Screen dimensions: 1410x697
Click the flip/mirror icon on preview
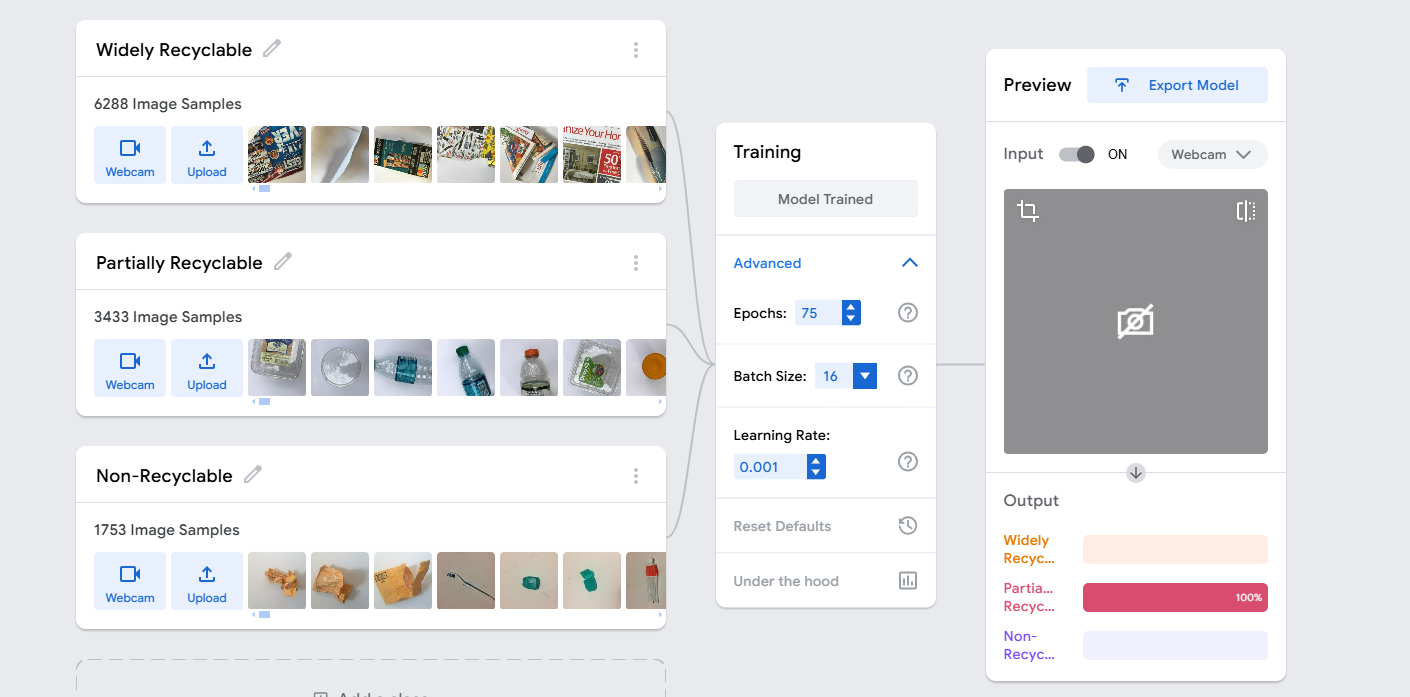(1245, 211)
